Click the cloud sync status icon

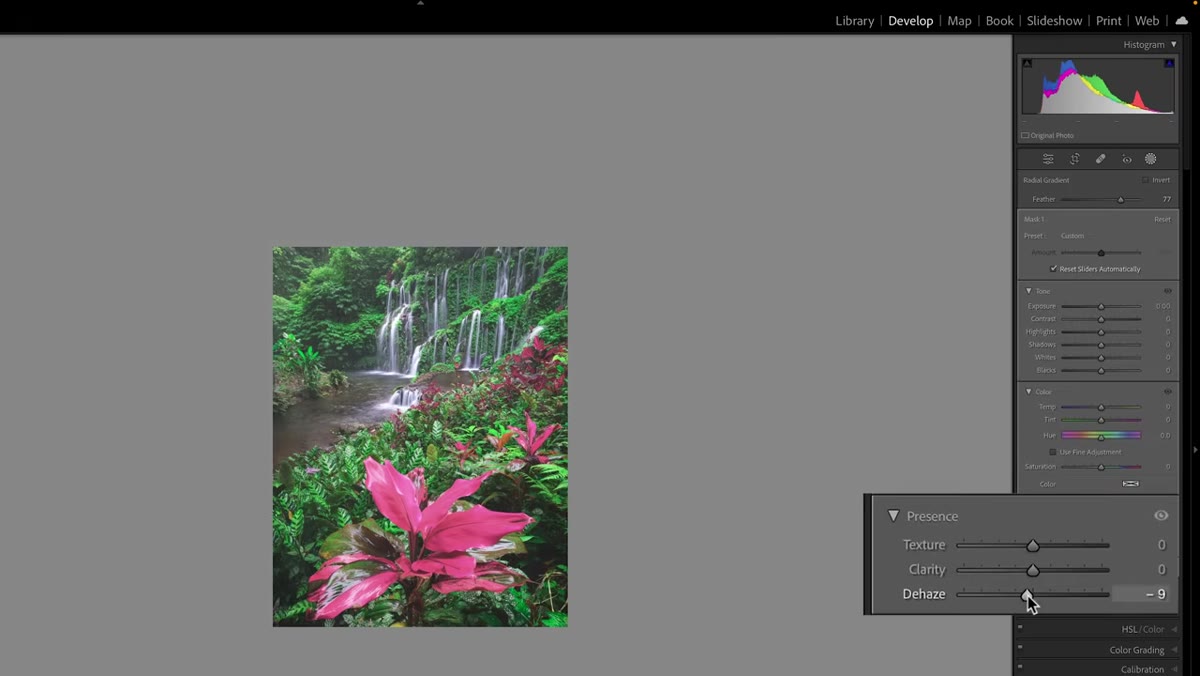tap(1181, 20)
